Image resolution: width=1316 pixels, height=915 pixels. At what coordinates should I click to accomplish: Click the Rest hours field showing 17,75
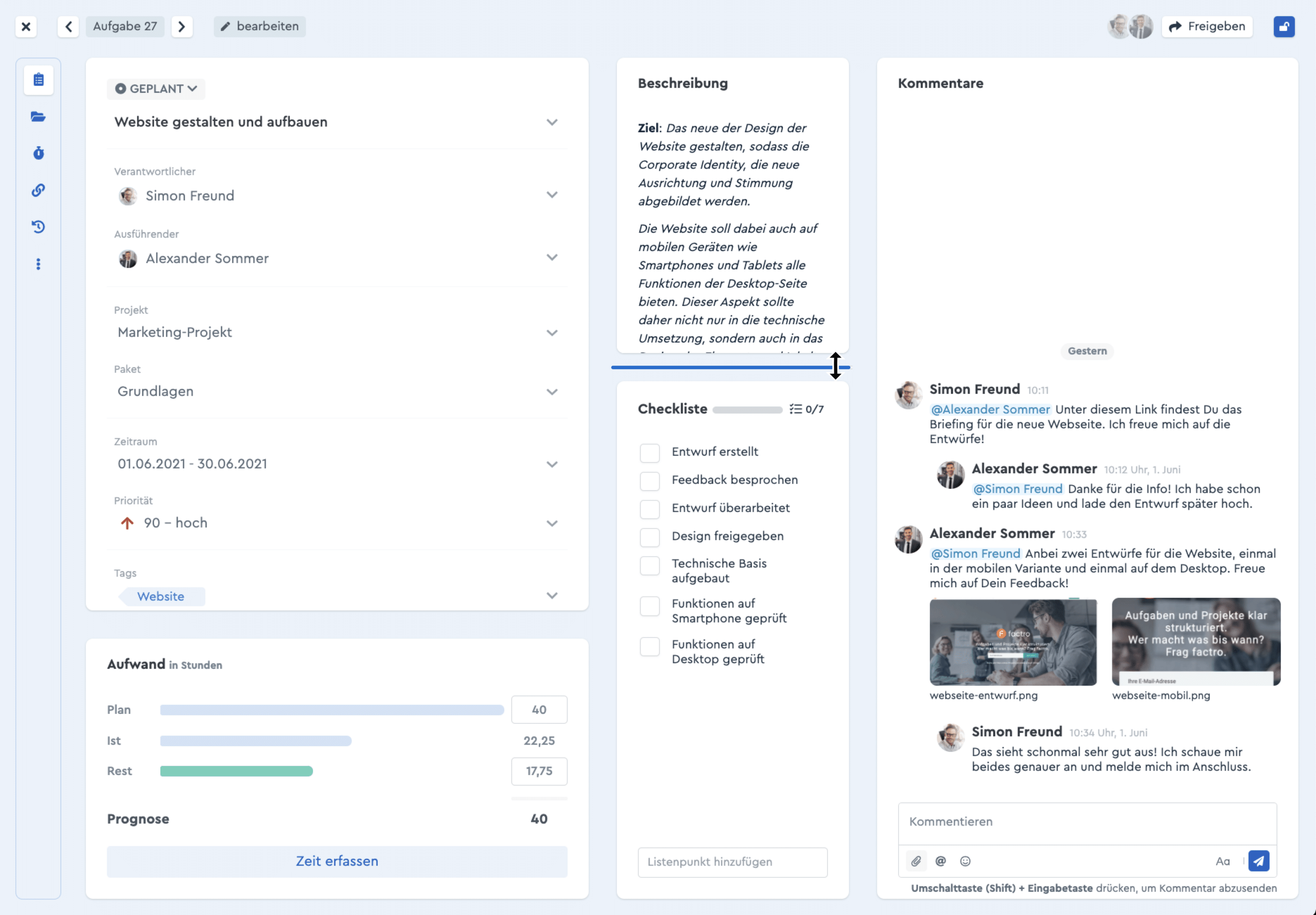(539, 771)
